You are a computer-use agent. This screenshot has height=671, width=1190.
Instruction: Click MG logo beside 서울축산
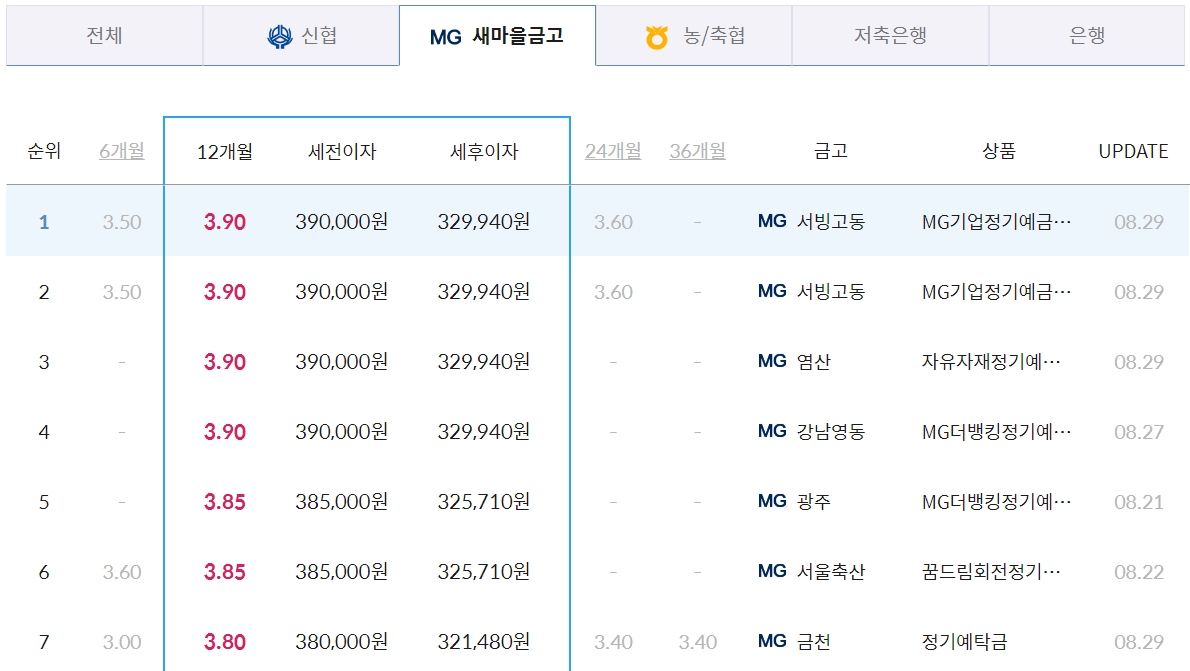(772, 572)
